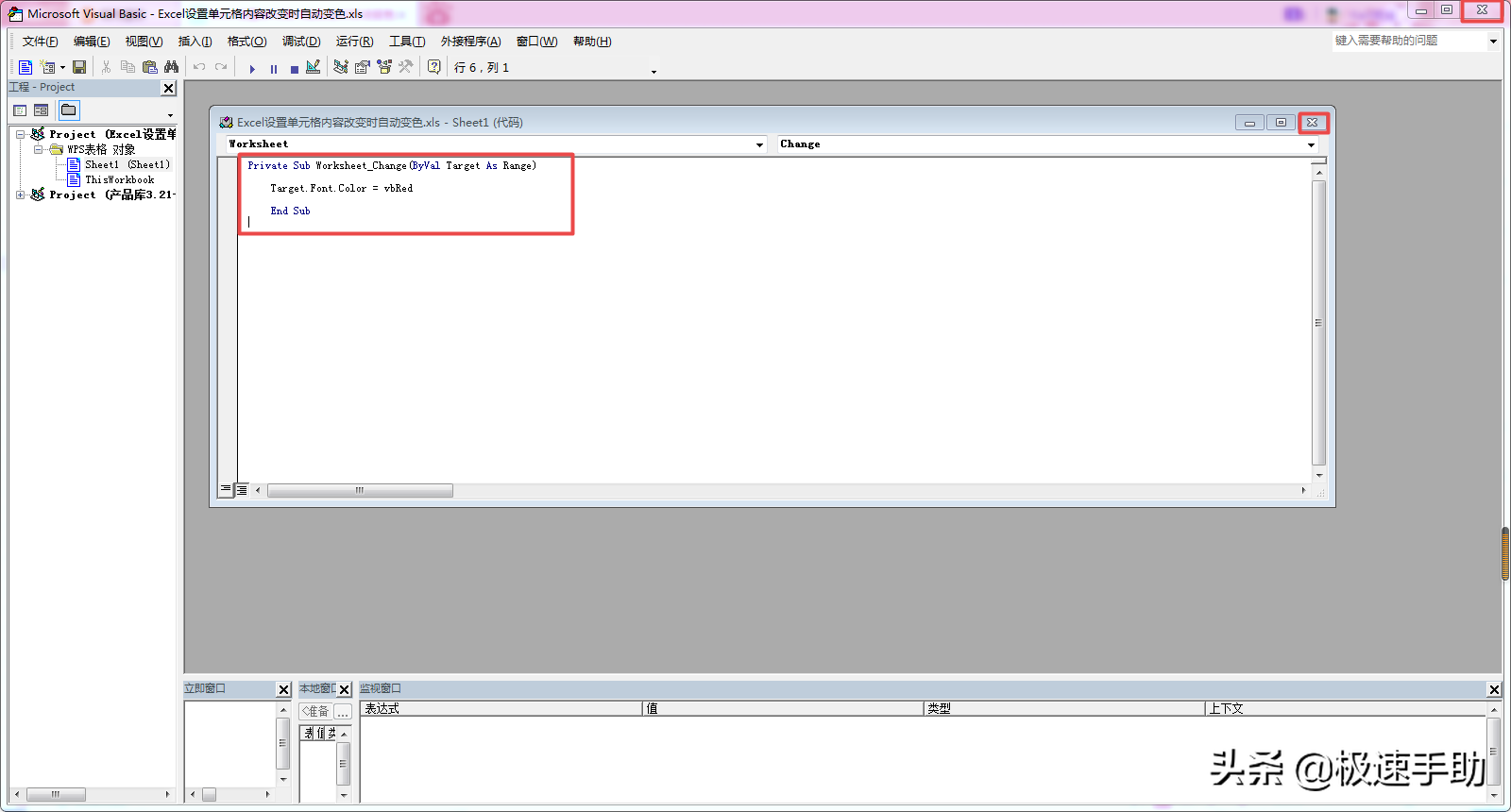Collapse the WPS表格 对象 folder node
Image resolution: width=1511 pixels, height=812 pixels.
click(x=38, y=149)
